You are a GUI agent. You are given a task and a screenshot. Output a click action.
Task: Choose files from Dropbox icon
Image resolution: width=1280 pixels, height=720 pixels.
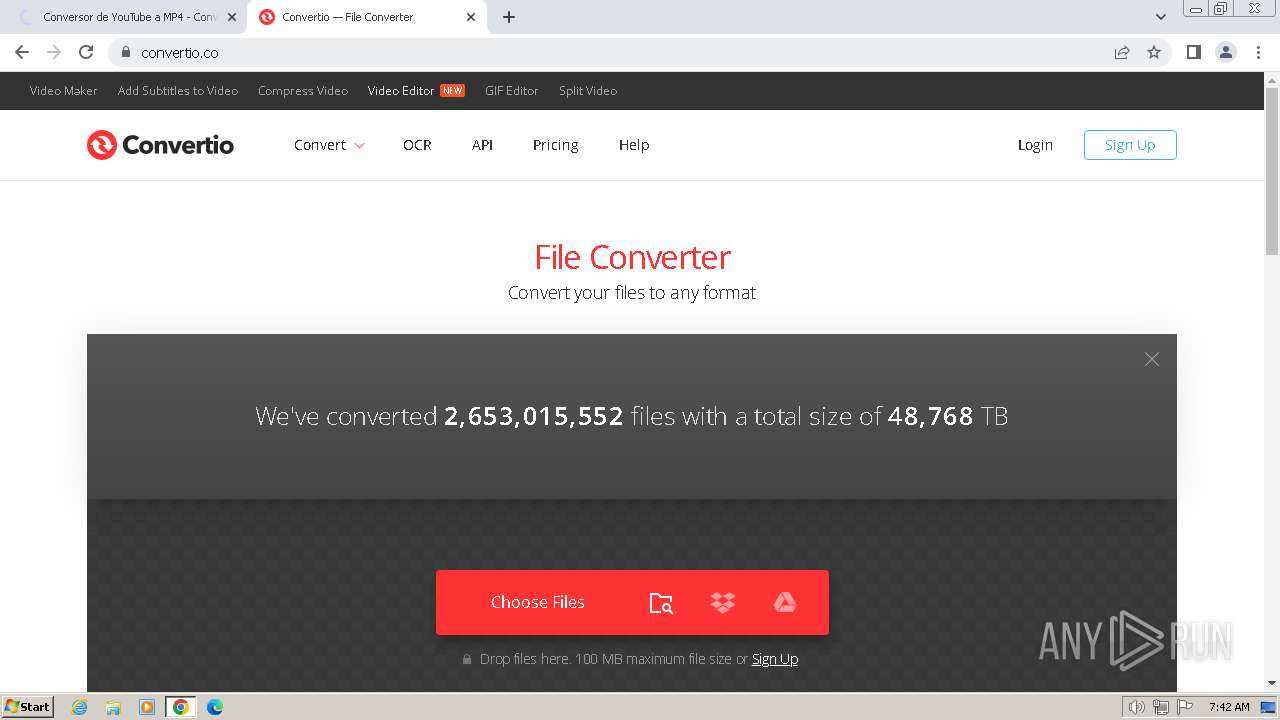723,602
